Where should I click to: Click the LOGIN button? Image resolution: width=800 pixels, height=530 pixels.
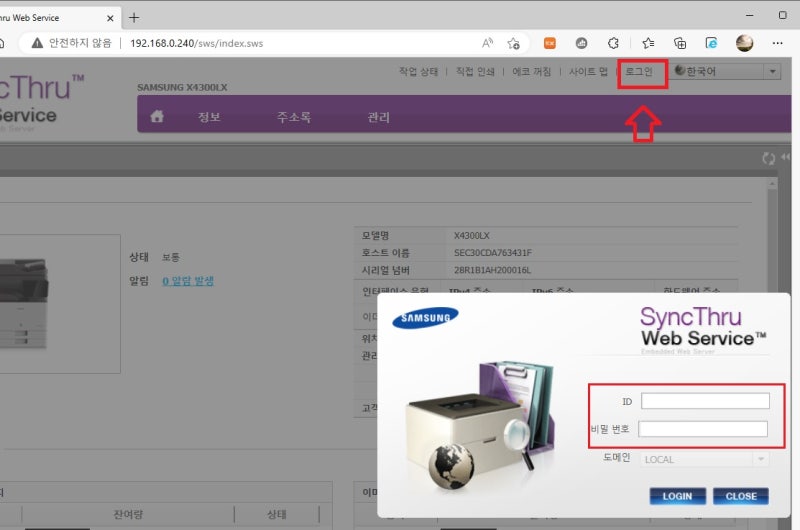click(x=678, y=496)
